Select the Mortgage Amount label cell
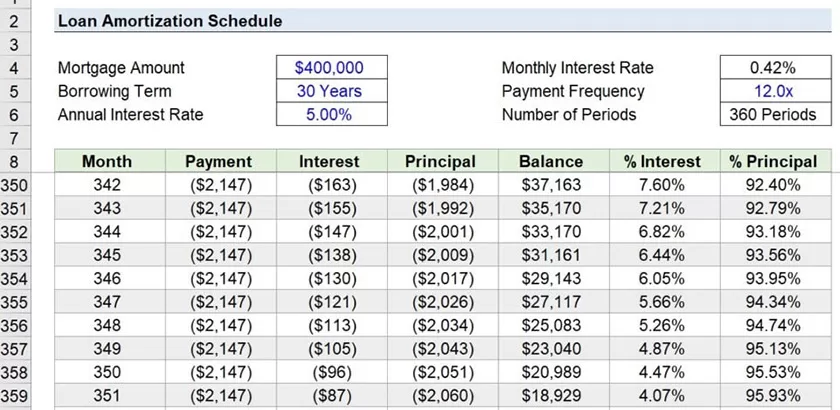The width and height of the screenshot is (840, 410). click(121, 68)
